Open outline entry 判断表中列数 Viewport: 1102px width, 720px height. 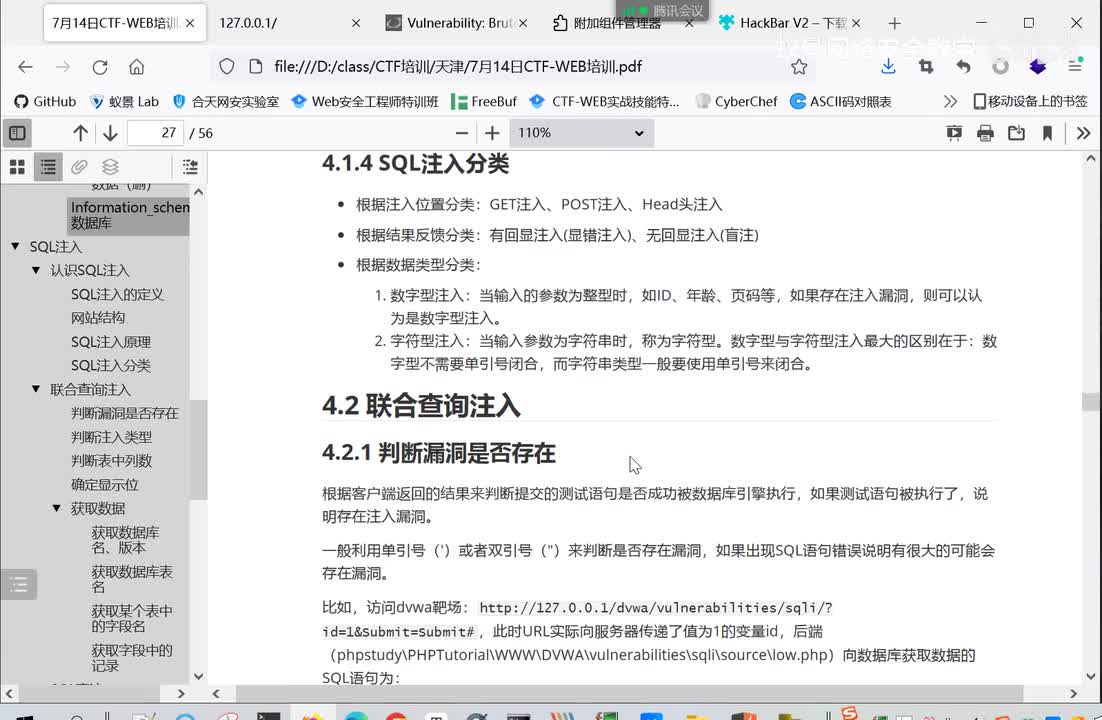point(111,461)
